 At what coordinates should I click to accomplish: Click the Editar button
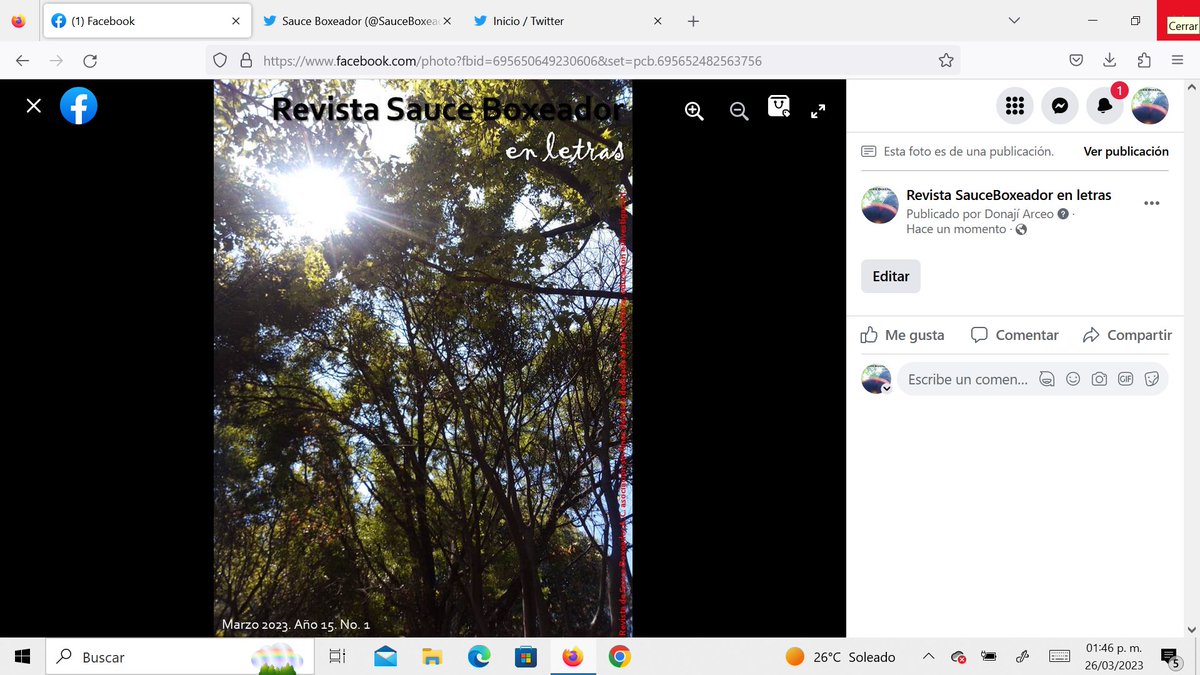[891, 276]
